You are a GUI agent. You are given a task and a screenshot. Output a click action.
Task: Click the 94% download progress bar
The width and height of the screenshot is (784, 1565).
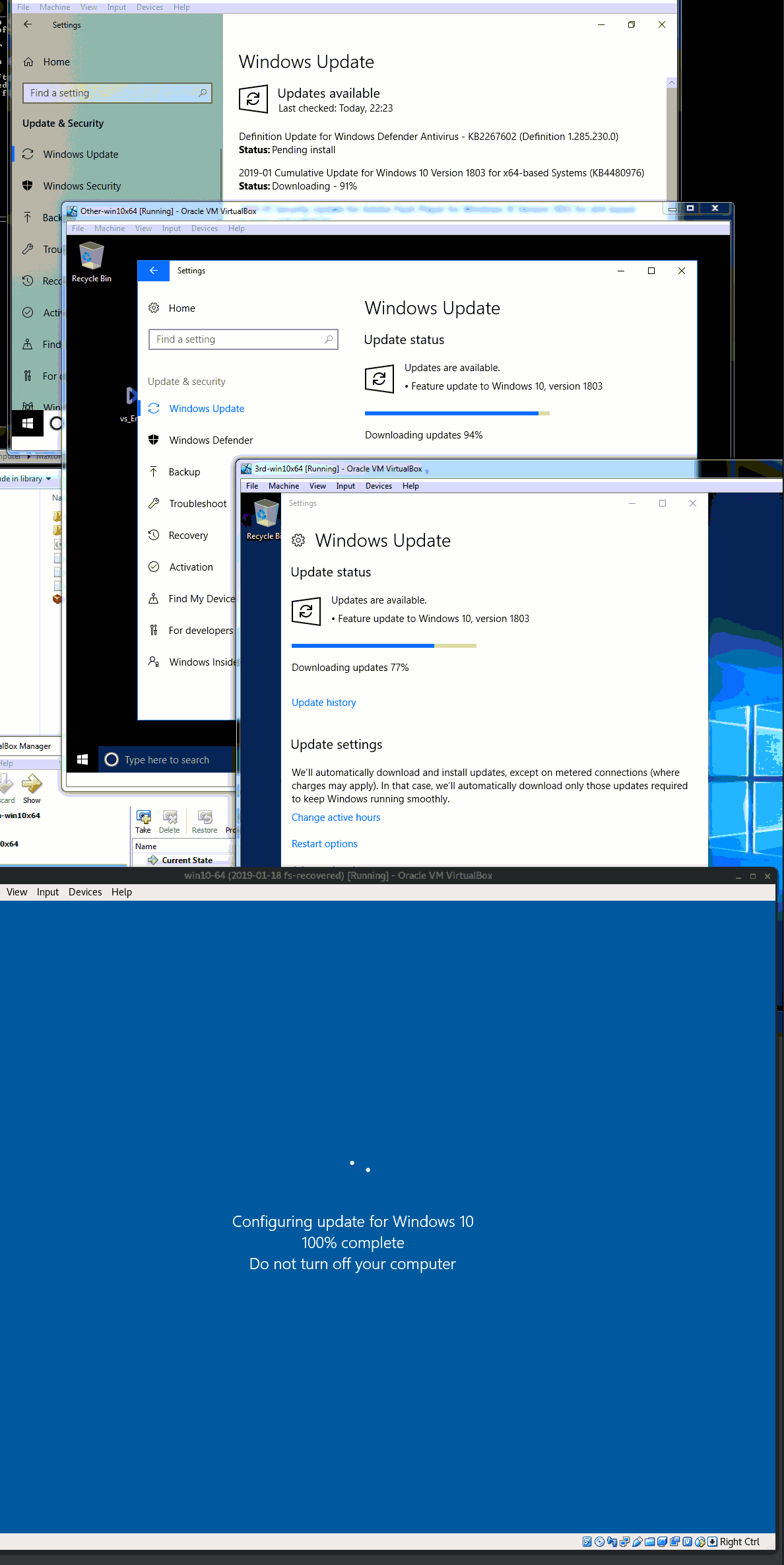(457, 413)
